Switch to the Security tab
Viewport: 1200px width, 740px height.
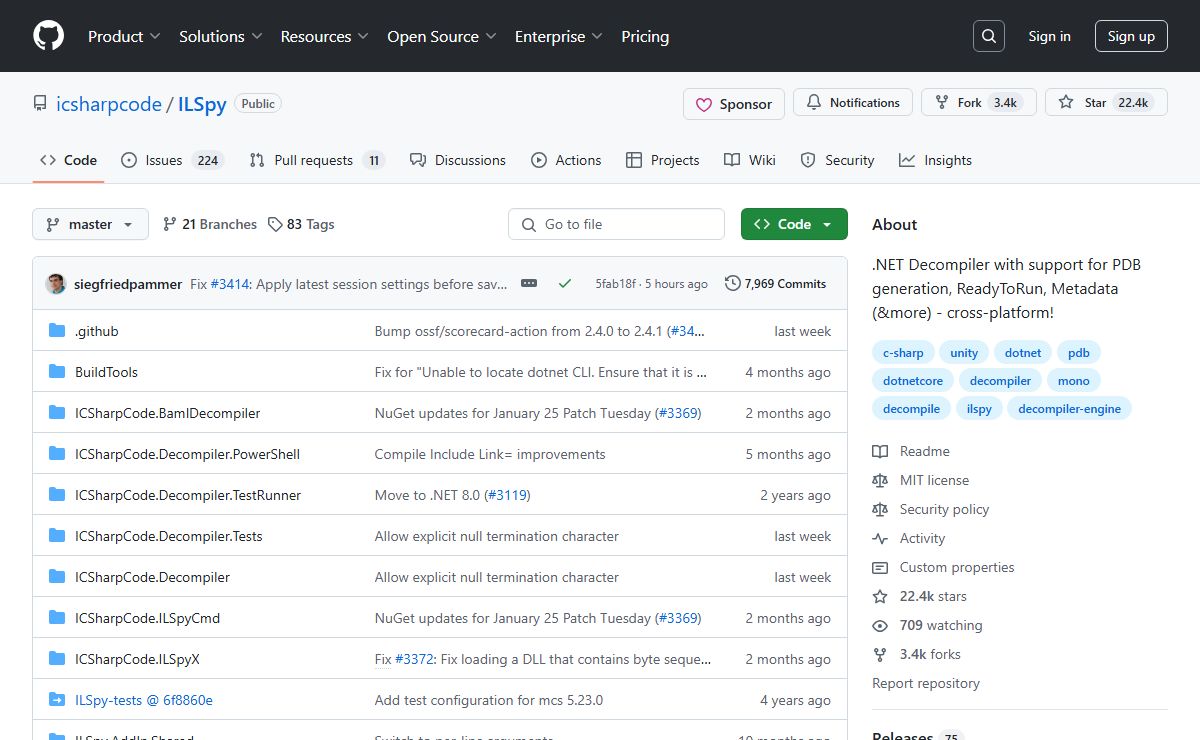coord(837,160)
